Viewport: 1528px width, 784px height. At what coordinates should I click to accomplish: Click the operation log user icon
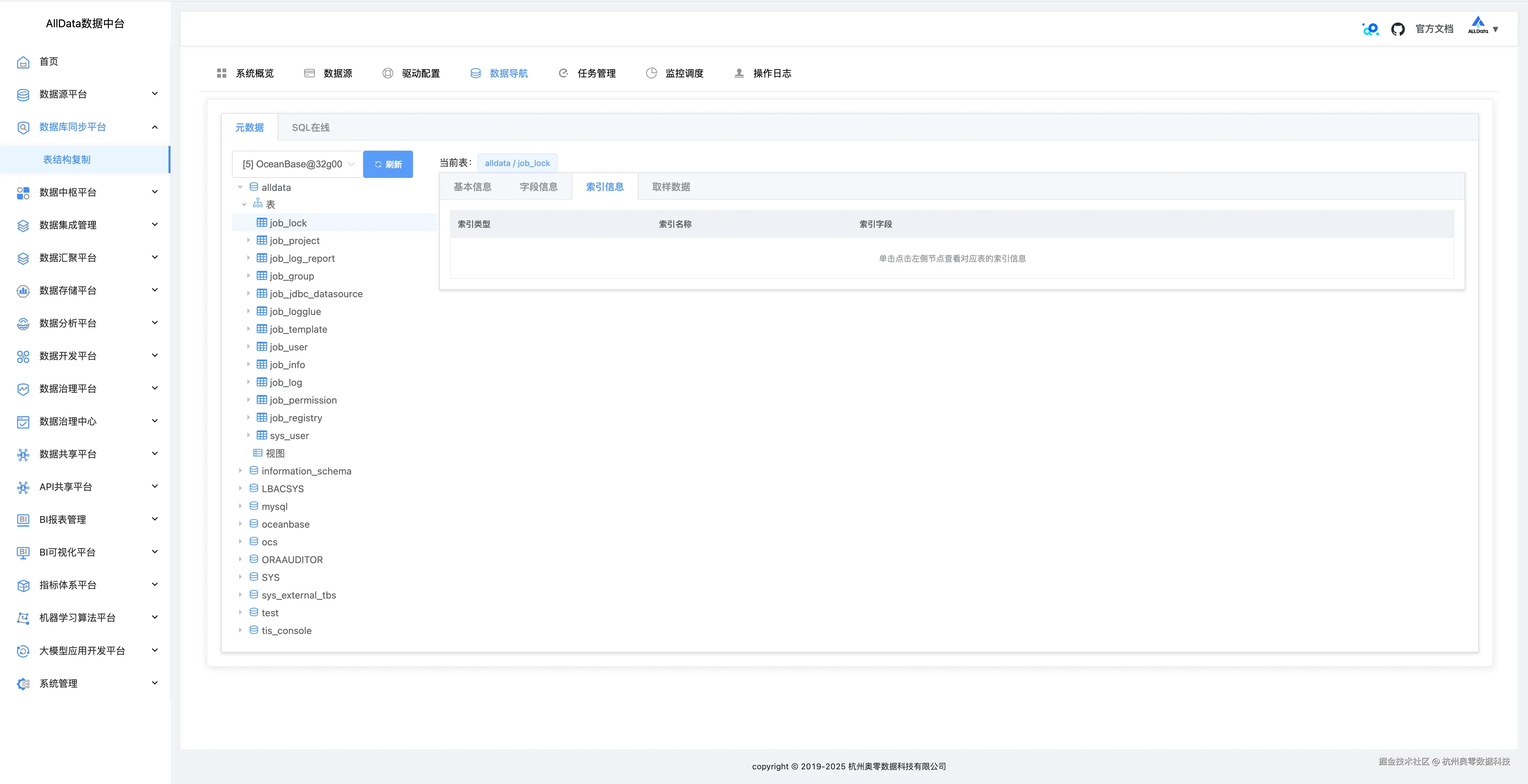(x=739, y=73)
